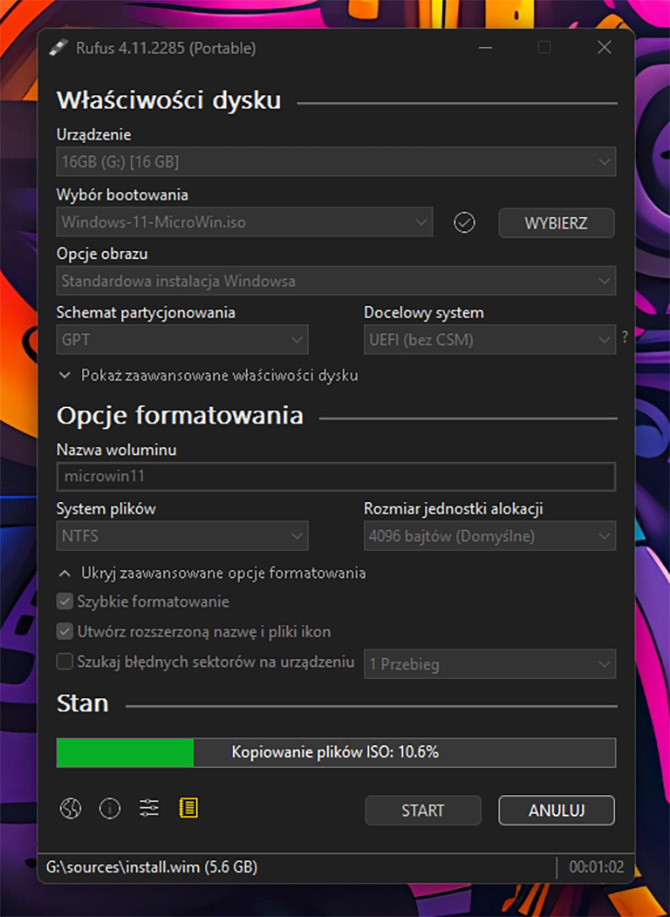Open the System plików NTFS dropdown
The width and height of the screenshot is (670, 917).
coord(182,536)
